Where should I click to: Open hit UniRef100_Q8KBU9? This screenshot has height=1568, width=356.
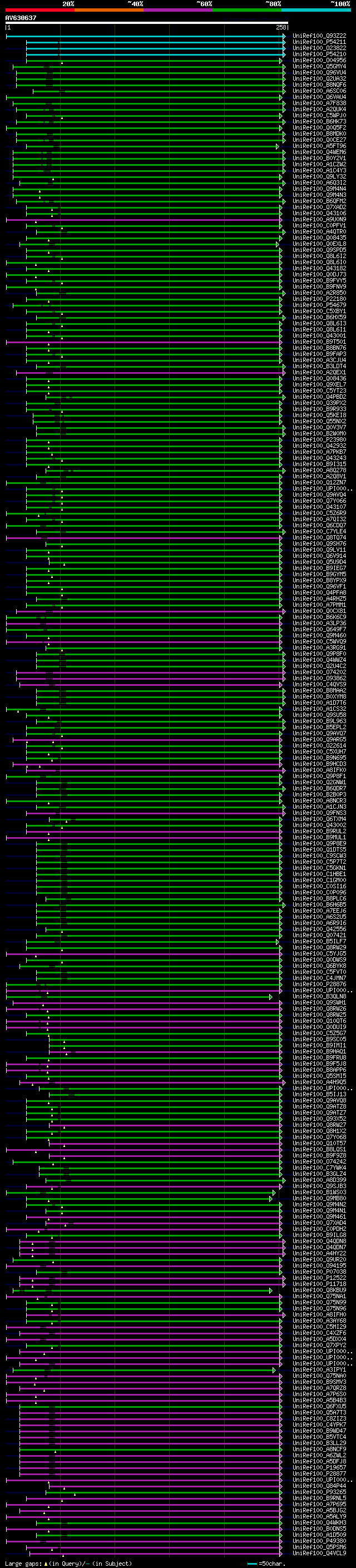(x=319, y=1290)
